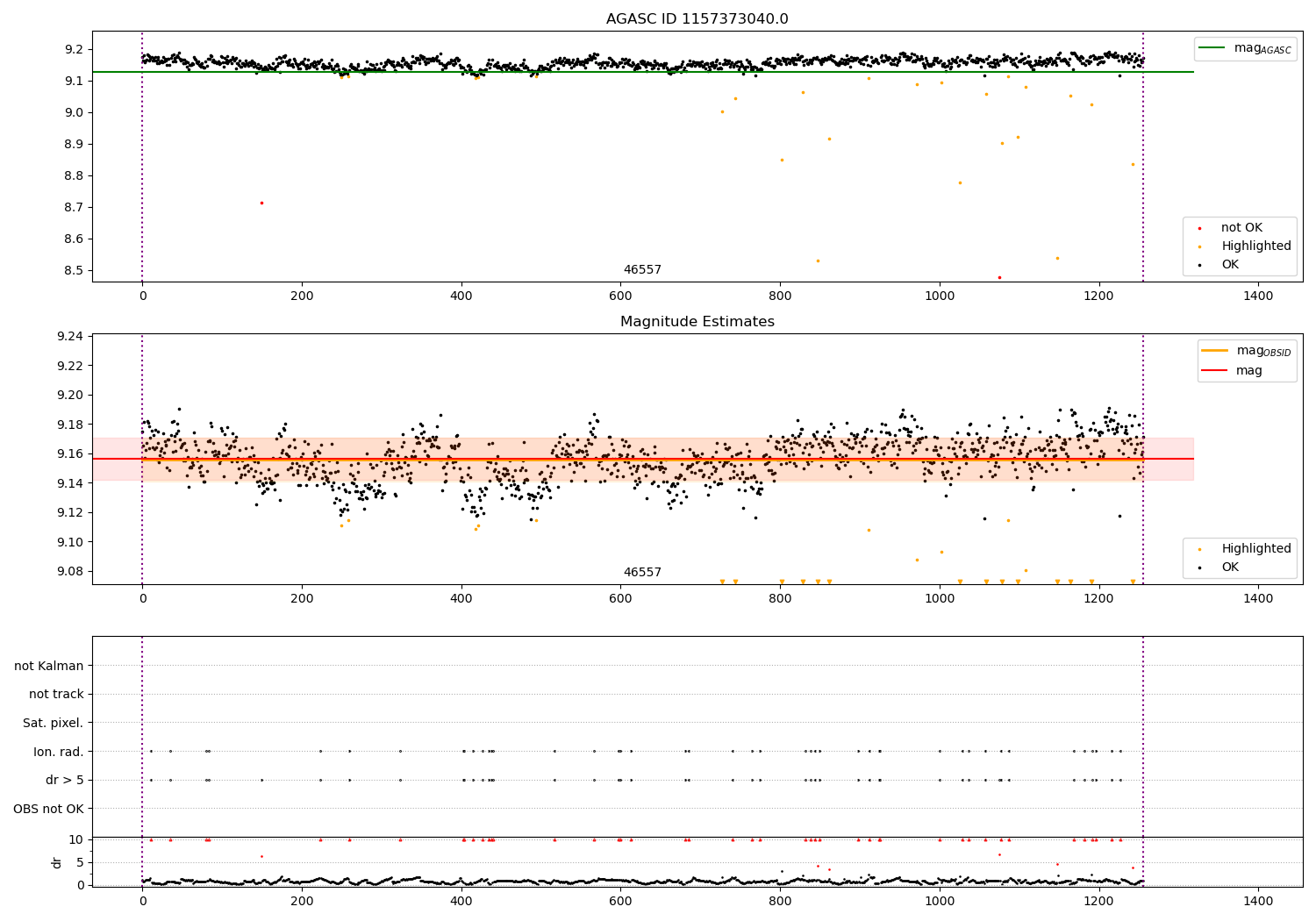Image resolution: width=1316 pixels, height=921 pixels.
Task: Click the 9.24 y-axis tick label
Action: point(71,336)
